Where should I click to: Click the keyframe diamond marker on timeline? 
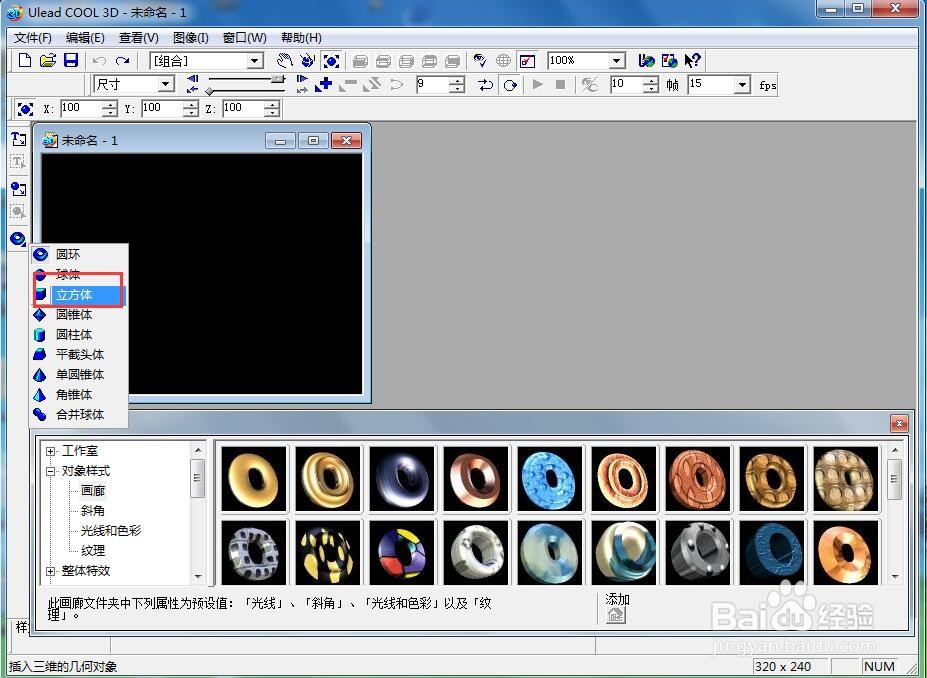point(209,91)
